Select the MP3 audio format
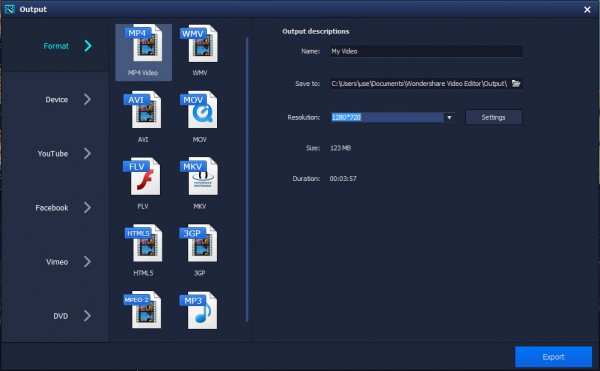 (x=200, y=311)
